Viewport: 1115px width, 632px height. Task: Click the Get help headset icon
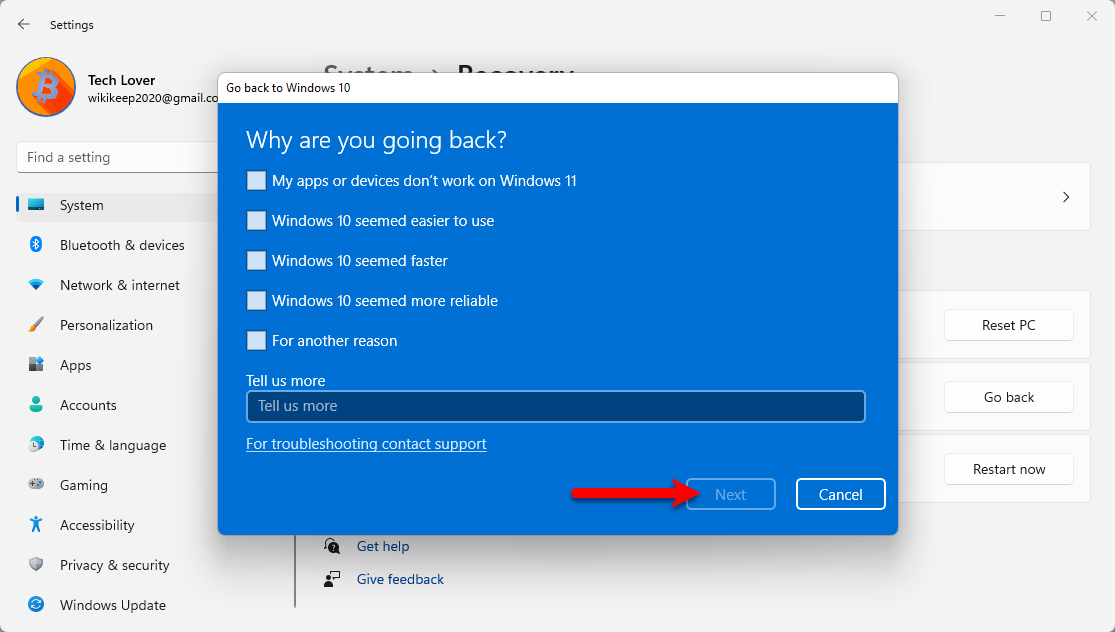coord(332,546)
